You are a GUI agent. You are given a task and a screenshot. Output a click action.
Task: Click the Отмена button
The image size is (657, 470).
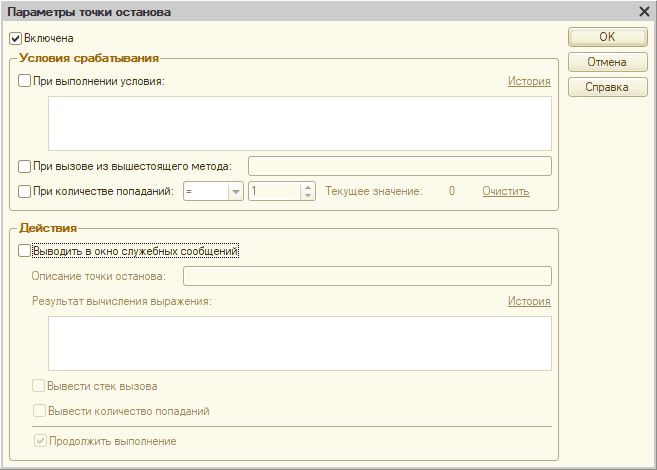(607, 62)
